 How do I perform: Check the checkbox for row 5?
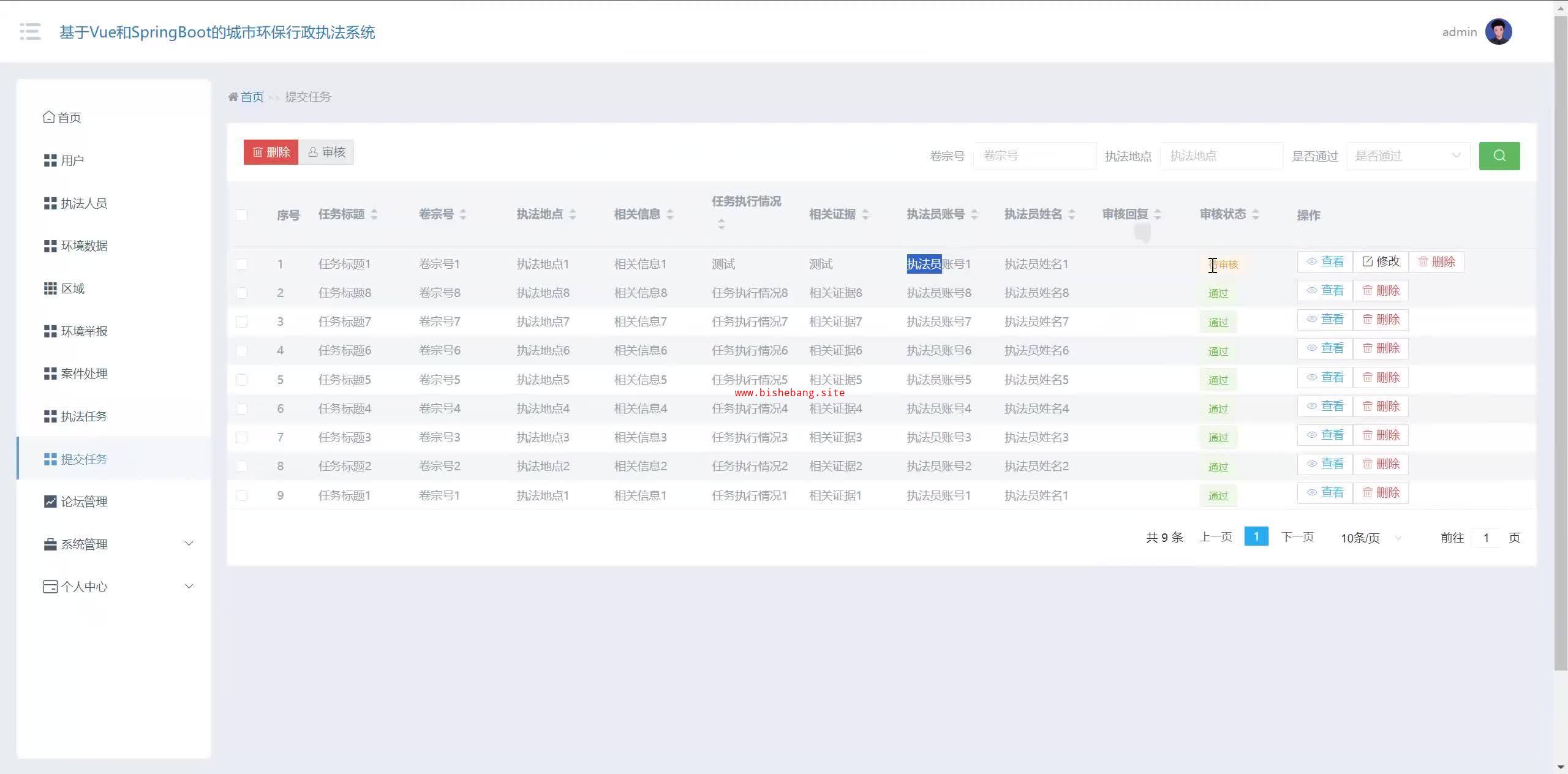click(241, 380)
